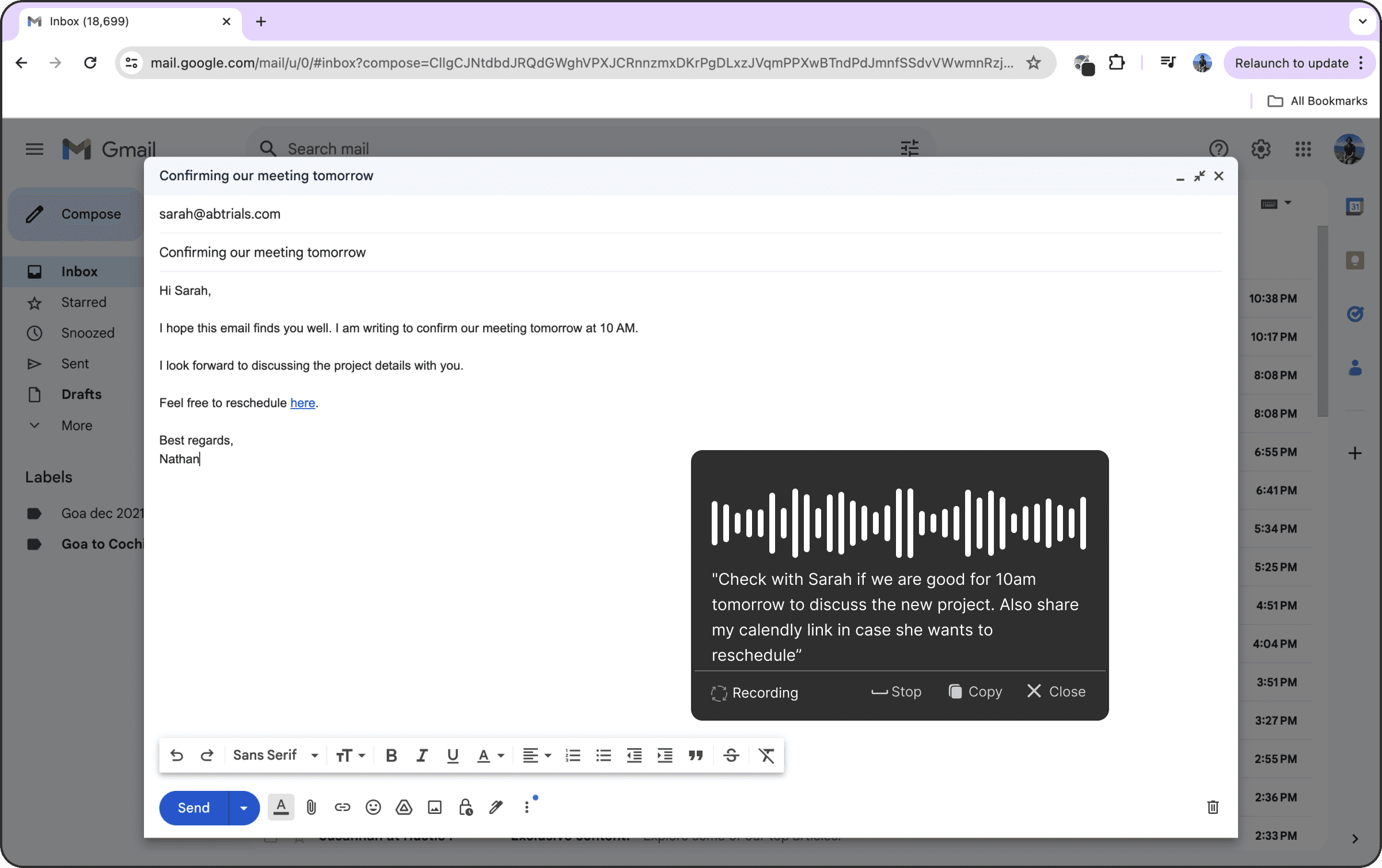The image size is (1382, 868).
Task: Attach files with the paperclip icon
Action: tap(312, 807)
